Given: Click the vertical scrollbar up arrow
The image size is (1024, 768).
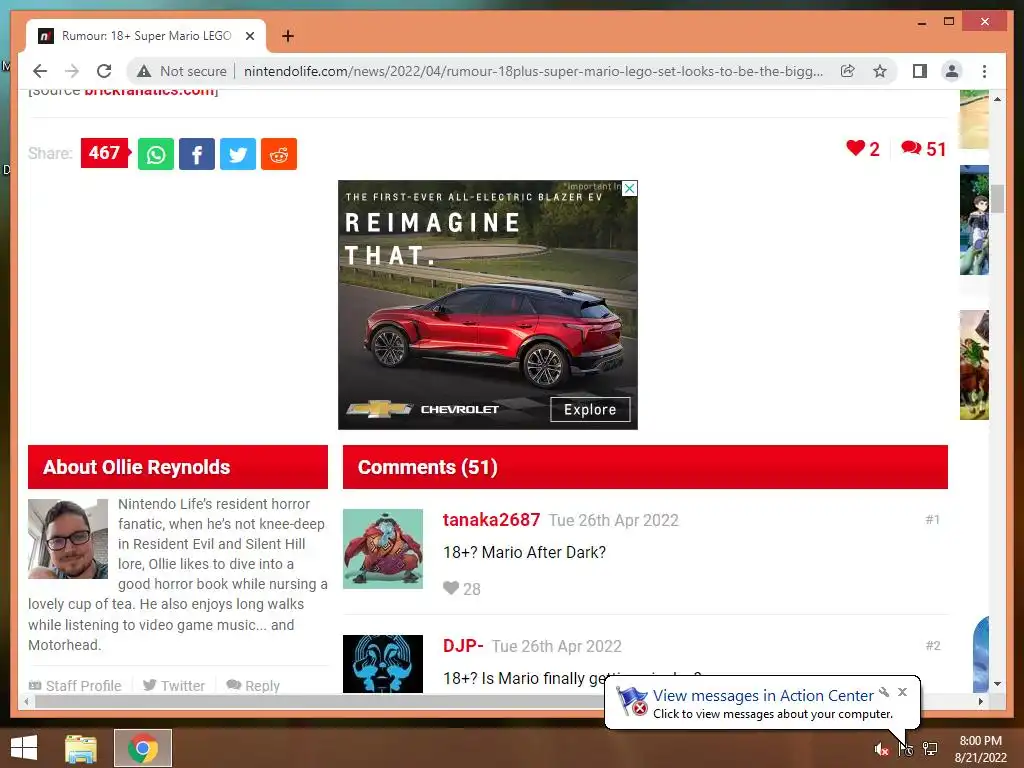Looking at the screenshot, I should point(997,99).
